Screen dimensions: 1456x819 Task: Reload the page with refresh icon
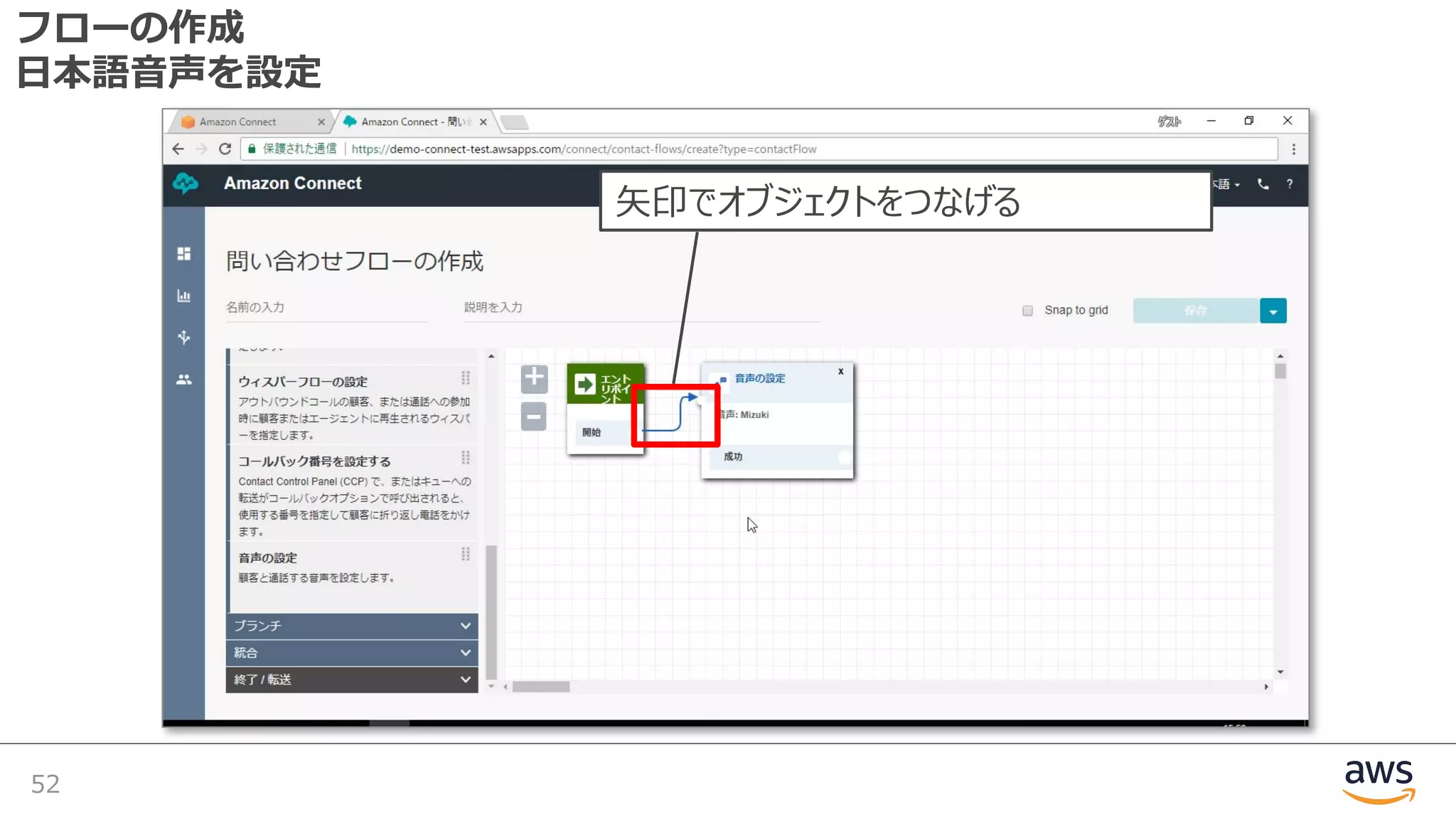click(x=225, y=149)
